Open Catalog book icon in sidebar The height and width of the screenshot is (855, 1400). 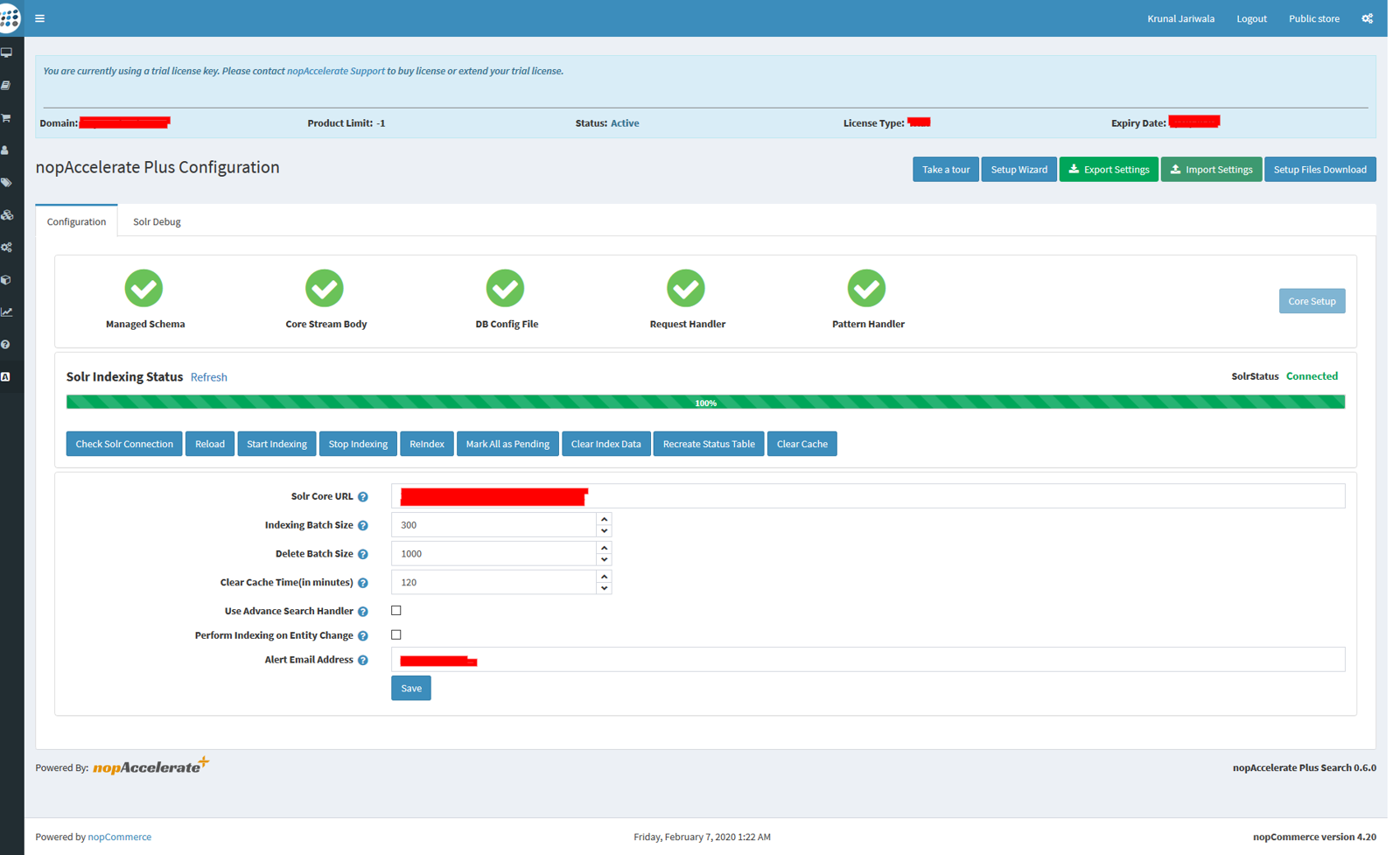[7, 86]
